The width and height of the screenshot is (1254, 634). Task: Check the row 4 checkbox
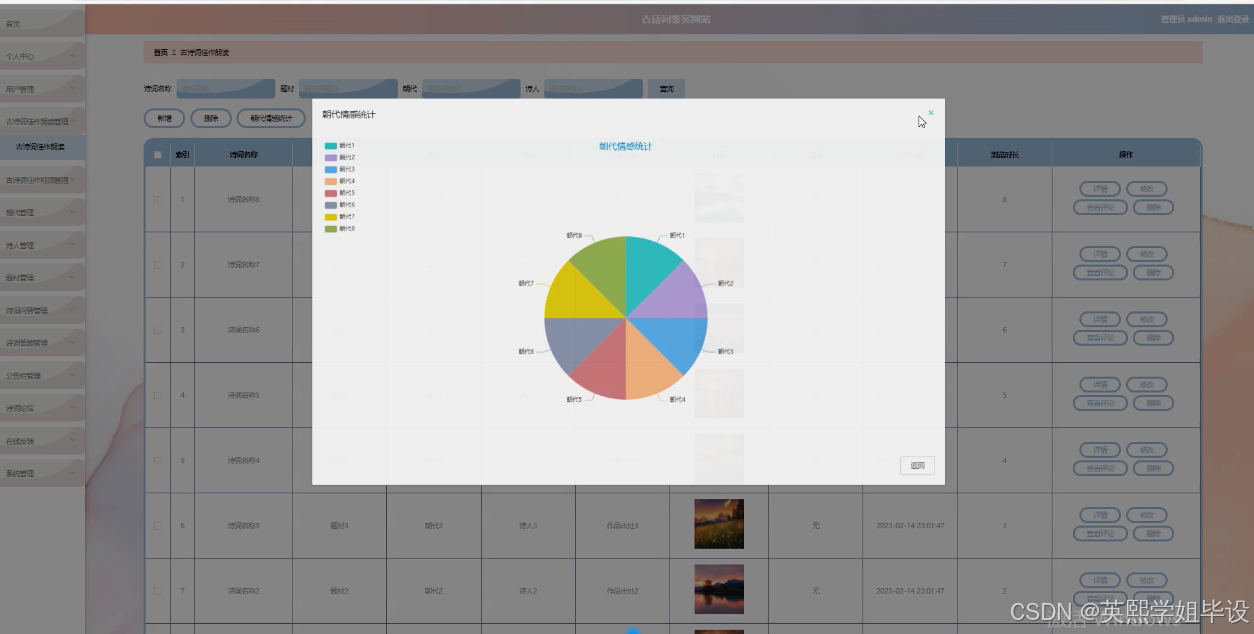[158, 395]
